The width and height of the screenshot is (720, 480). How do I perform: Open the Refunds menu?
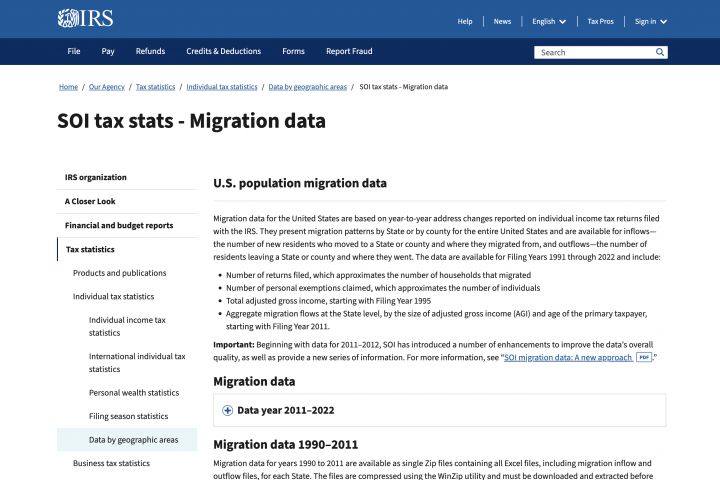[x=150, y=51]
